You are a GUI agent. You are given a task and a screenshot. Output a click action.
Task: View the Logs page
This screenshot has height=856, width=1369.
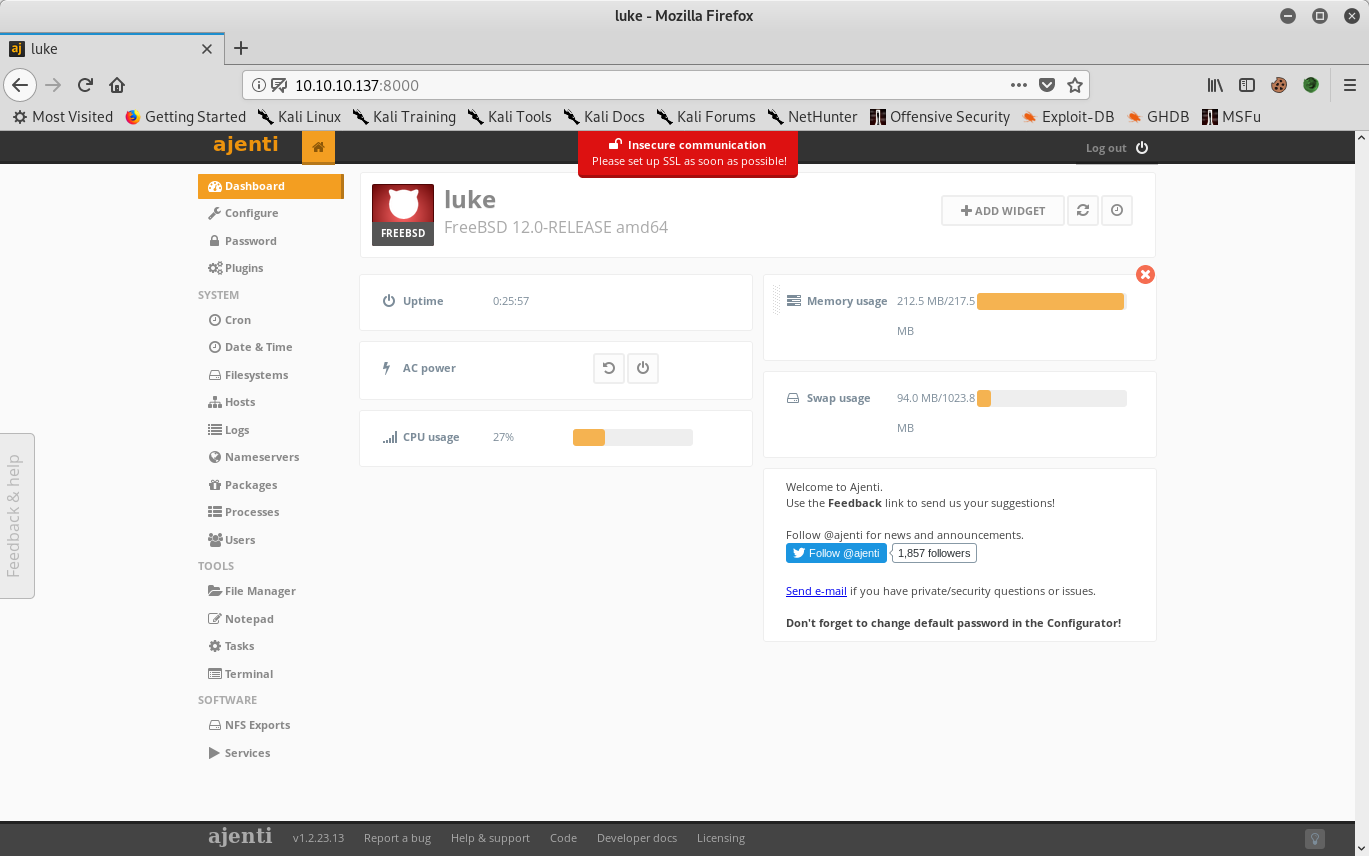228,430
